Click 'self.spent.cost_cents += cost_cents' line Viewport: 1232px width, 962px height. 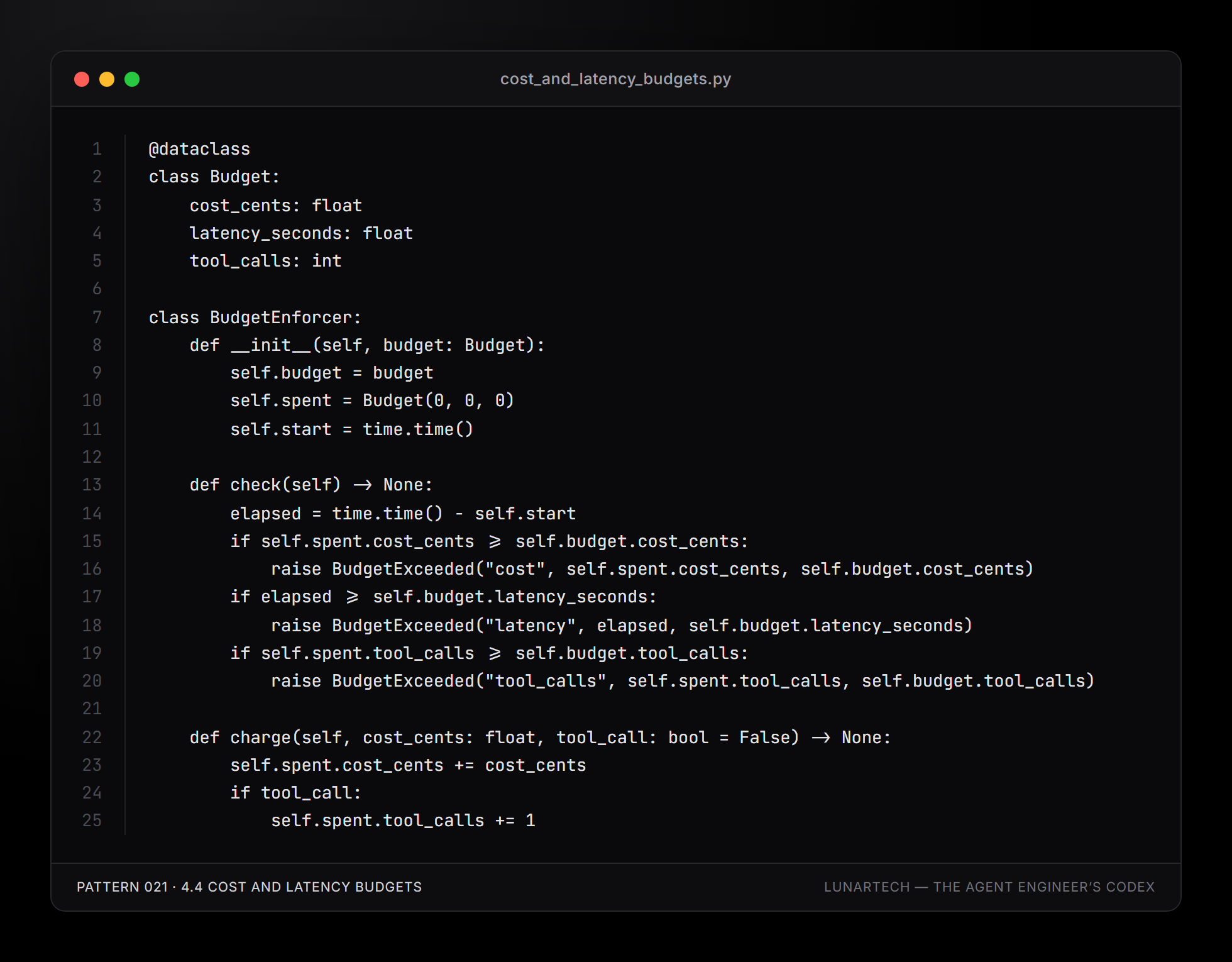[x=408, y=765]
